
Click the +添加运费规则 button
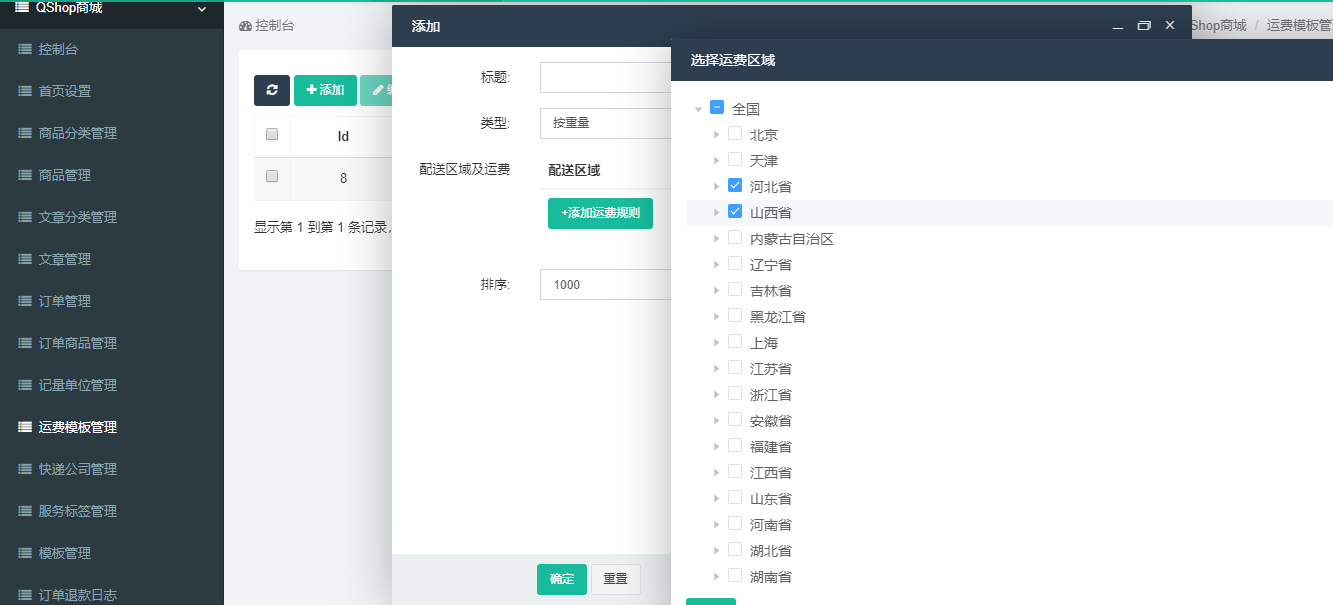pyautogui.click(x=600, y=213)
